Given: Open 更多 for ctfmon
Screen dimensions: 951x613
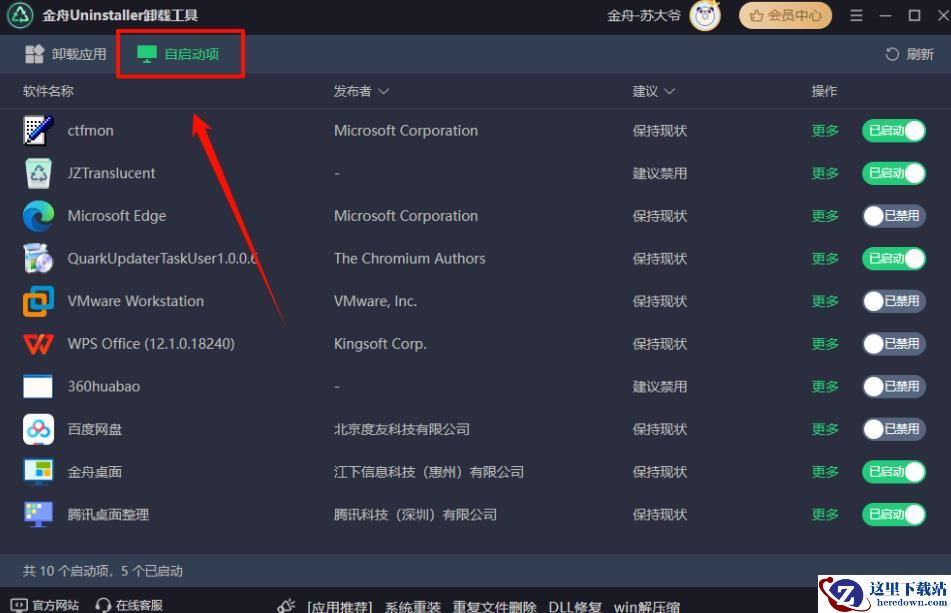Looking at the screenshot, I should pos(825,130).
